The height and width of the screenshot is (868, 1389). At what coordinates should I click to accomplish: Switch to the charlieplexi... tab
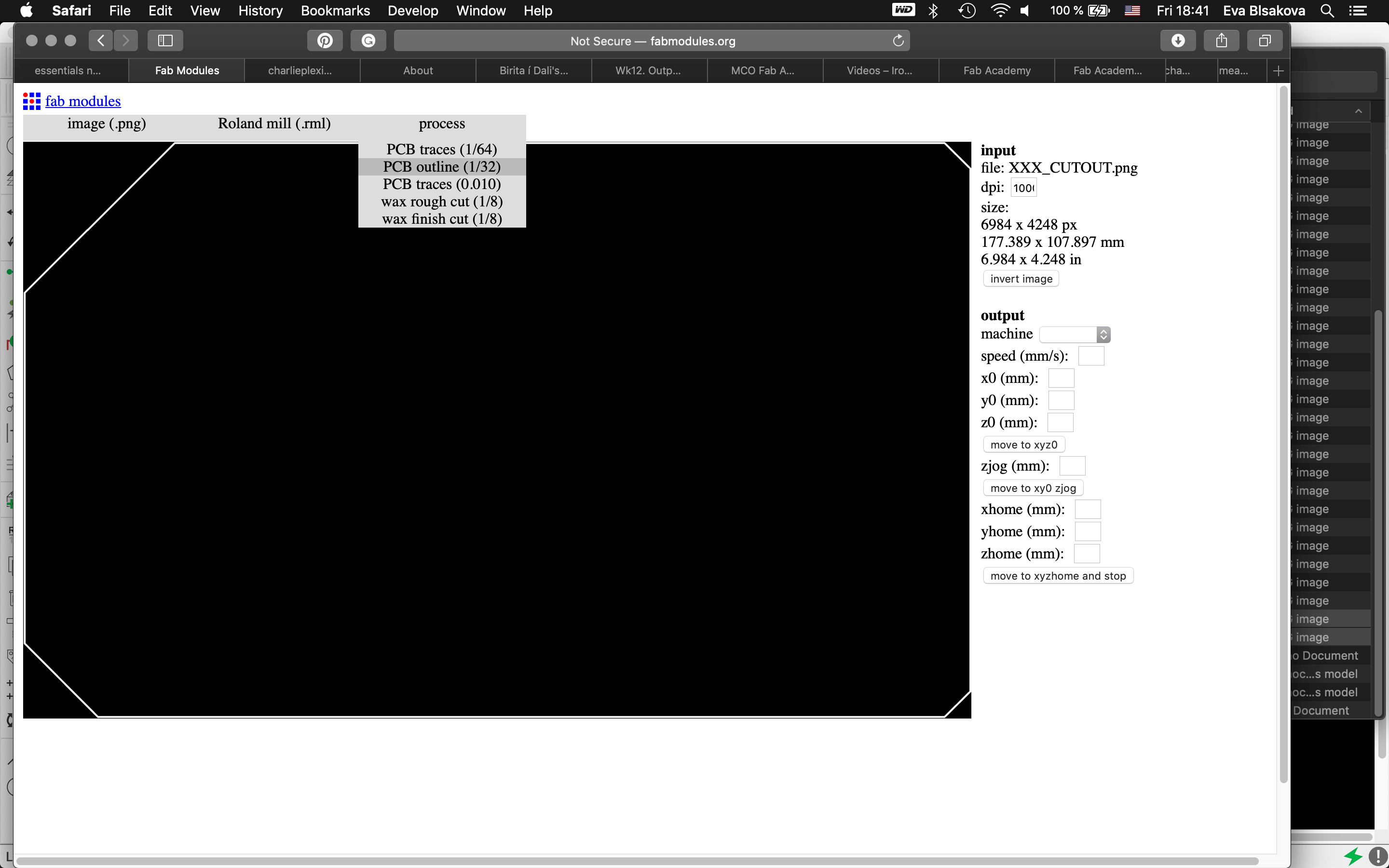click(x=300, y=70)
